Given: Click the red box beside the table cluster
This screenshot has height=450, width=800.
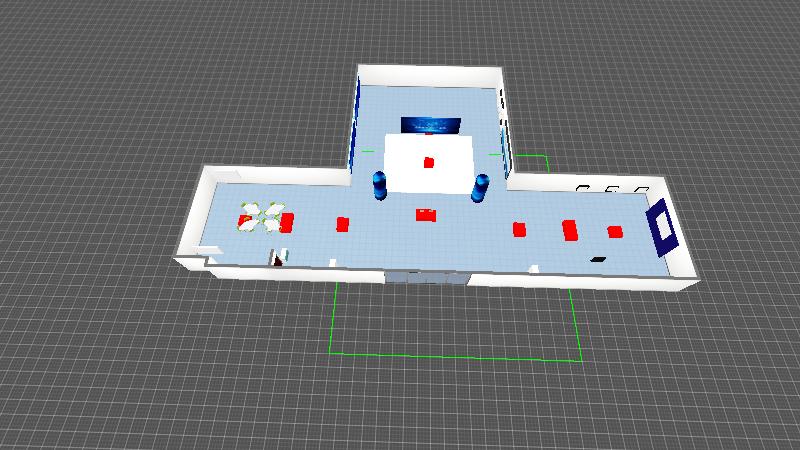Looking at the screenshot, I should pyautogui.click(x=288, y=222).
